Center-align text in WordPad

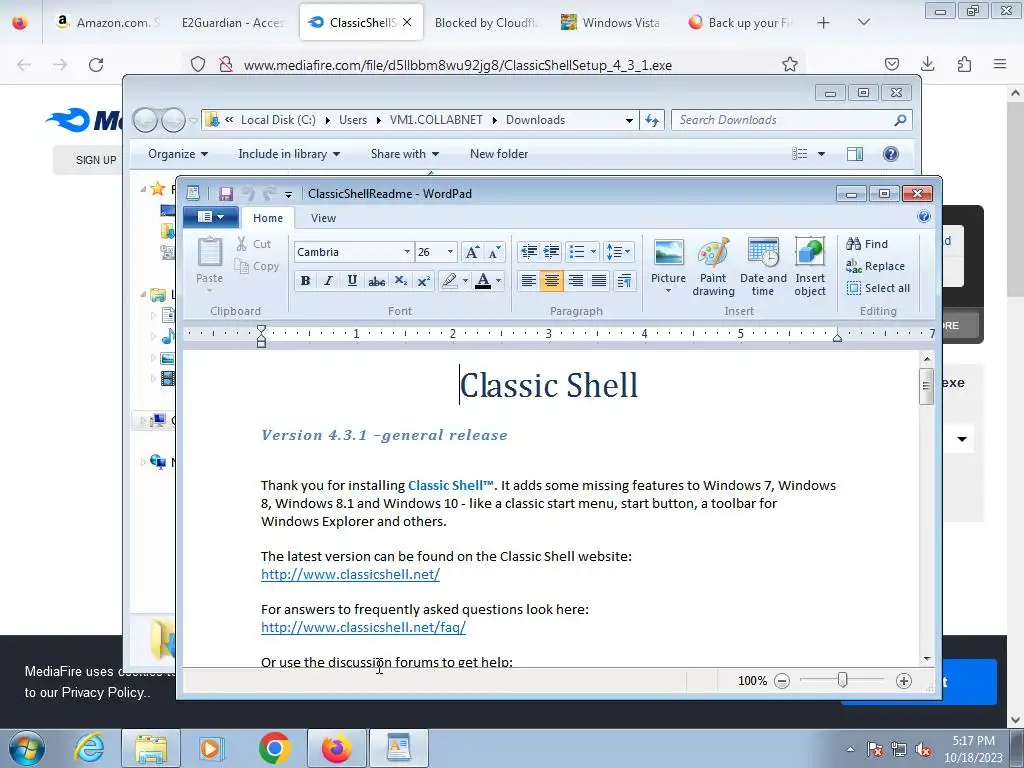pos(552,281)
